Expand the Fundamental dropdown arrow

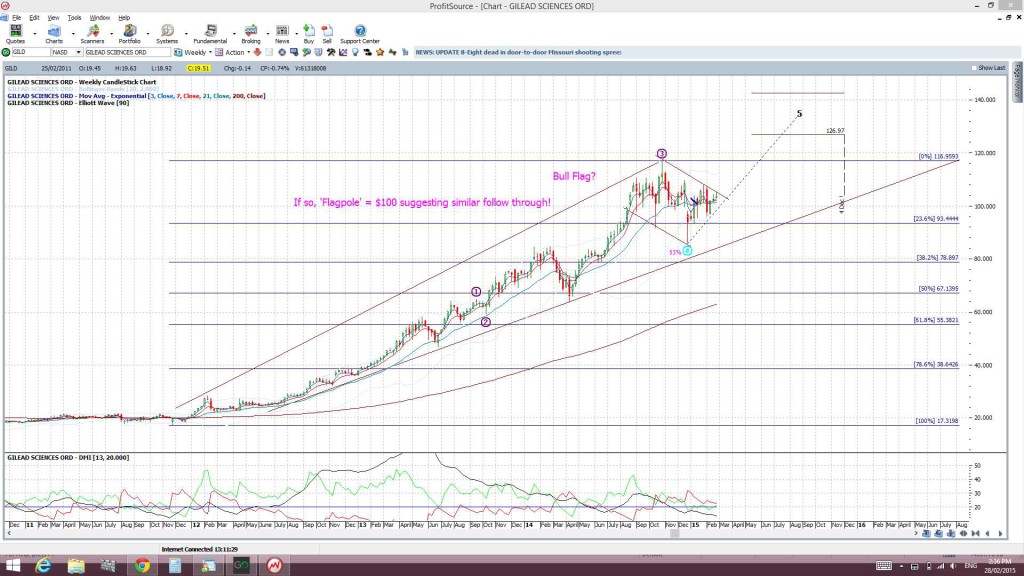(x=234, y=33)
